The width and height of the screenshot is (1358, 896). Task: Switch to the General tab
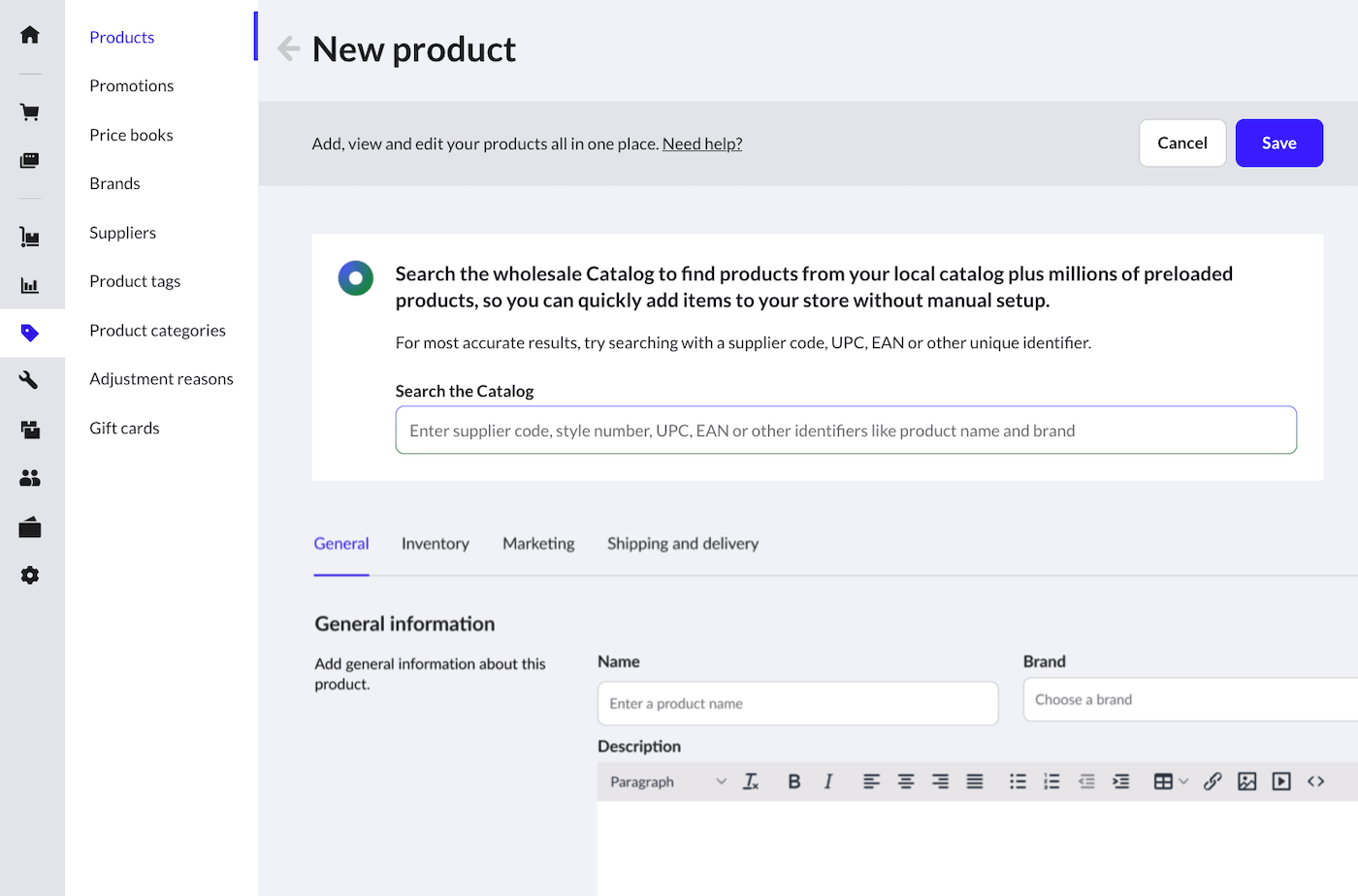tap(341, 544)
